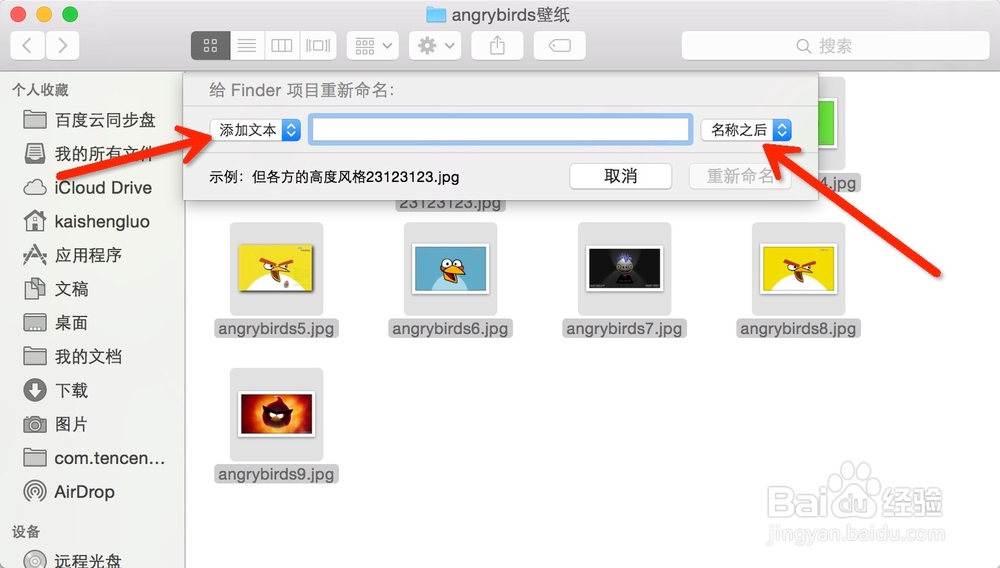The image size is (1000, 568).
Task: Open 文稿 in the sidebar
Action: pos(56,289)
